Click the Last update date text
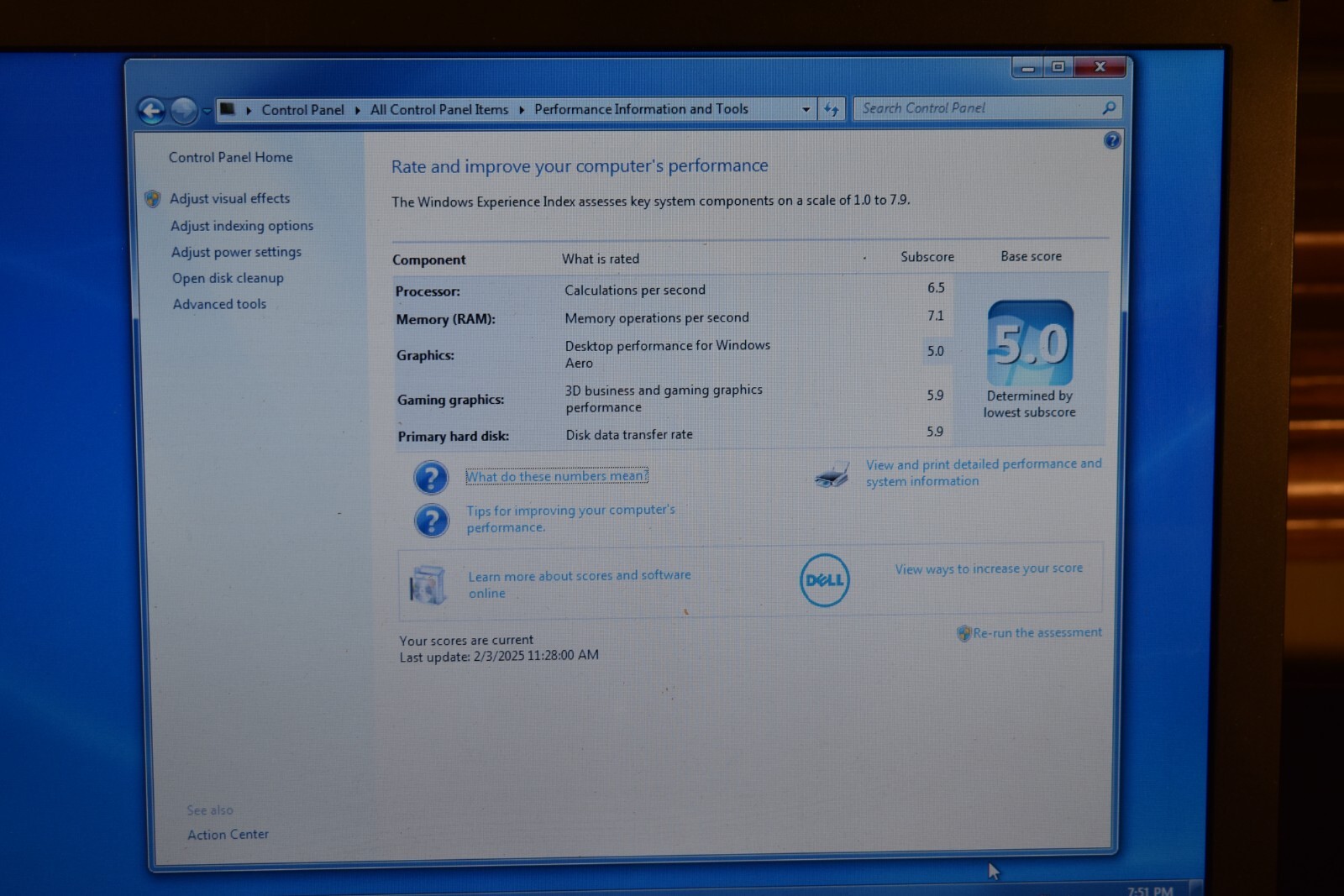 (x=499, y=656)
